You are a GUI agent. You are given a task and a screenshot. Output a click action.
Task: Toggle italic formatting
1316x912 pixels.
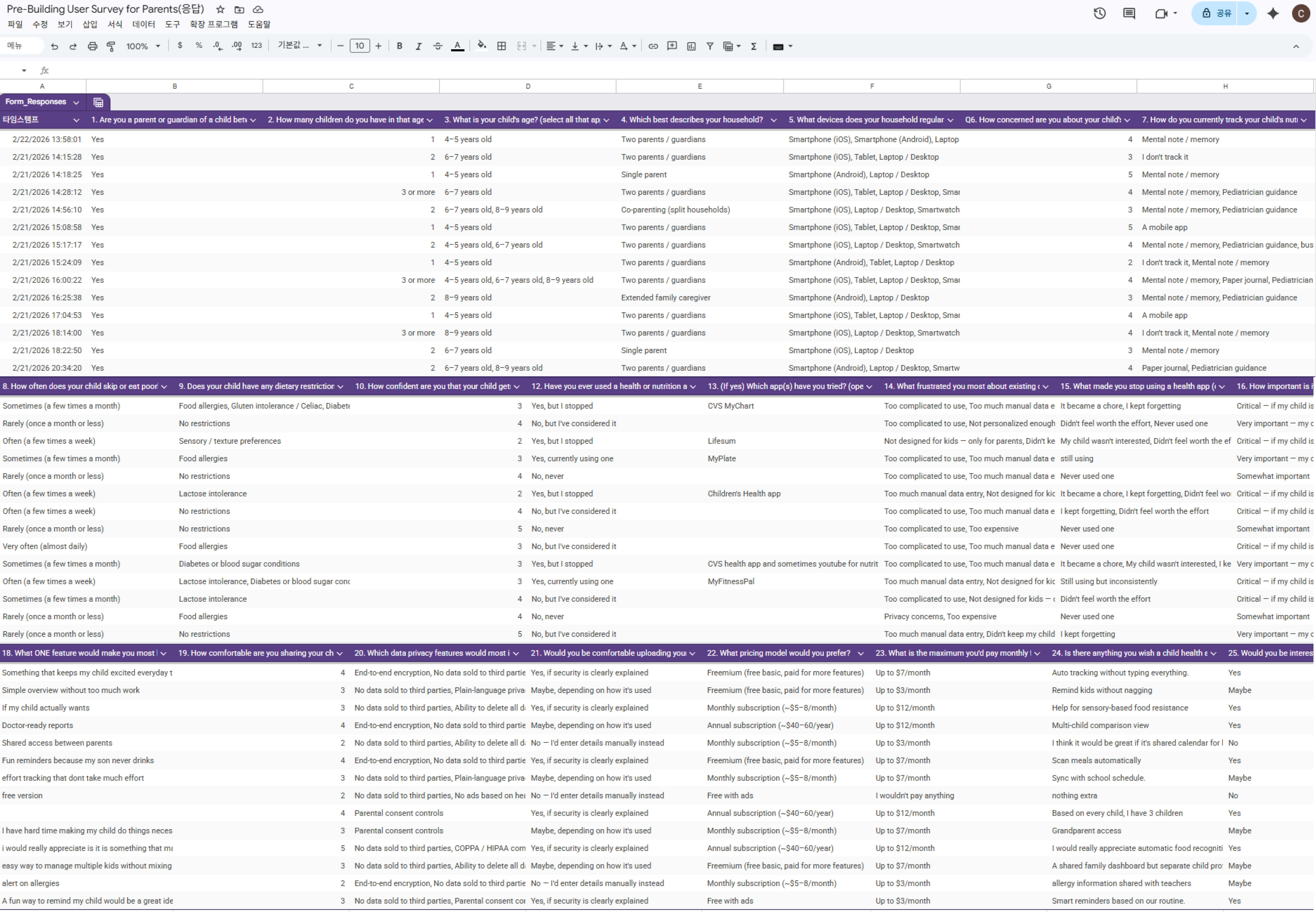[419, 46]
